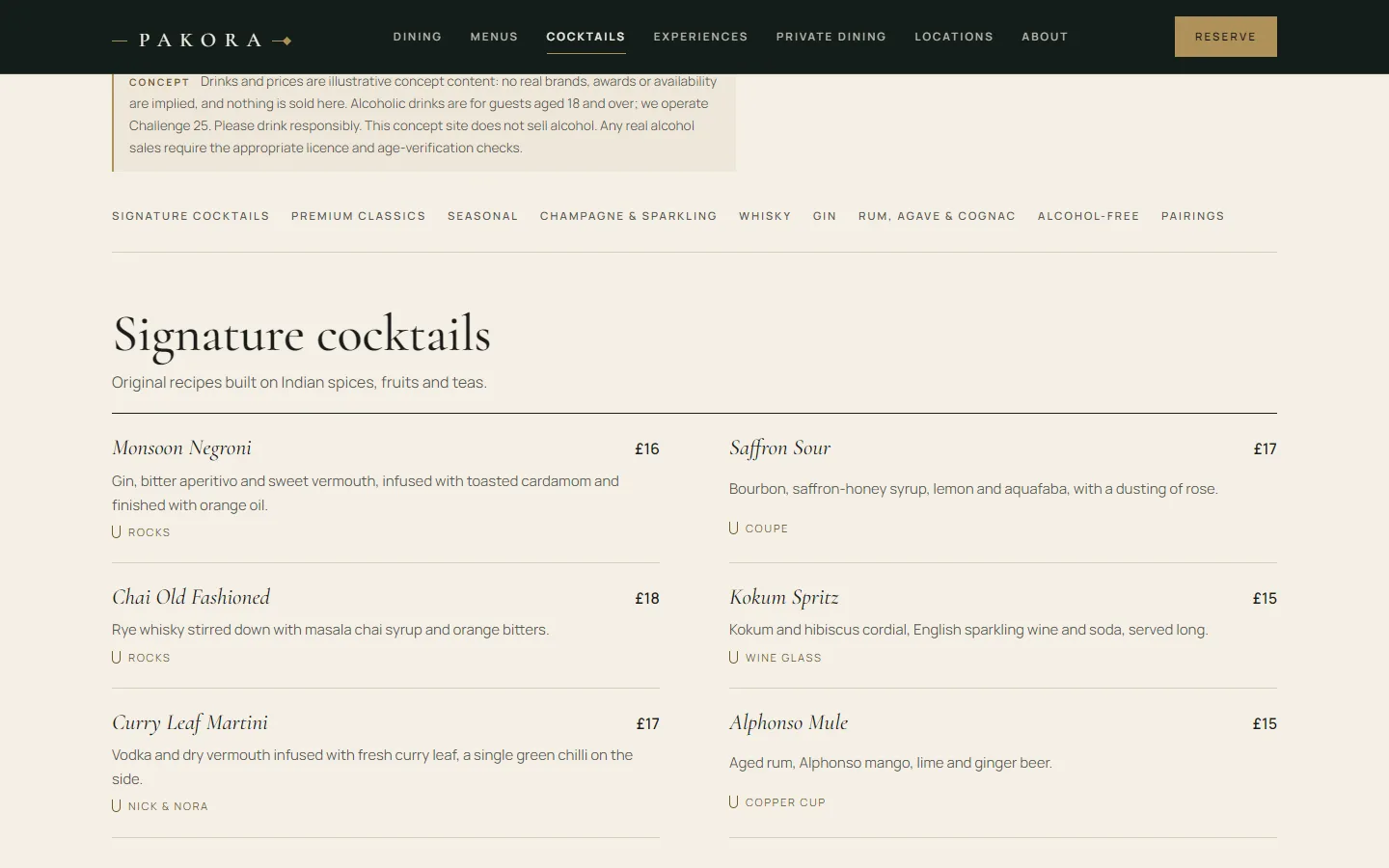Click the Curry Leaf Martini title
1389x868 pixels.
pyautogui.click(x=190, y=723)
